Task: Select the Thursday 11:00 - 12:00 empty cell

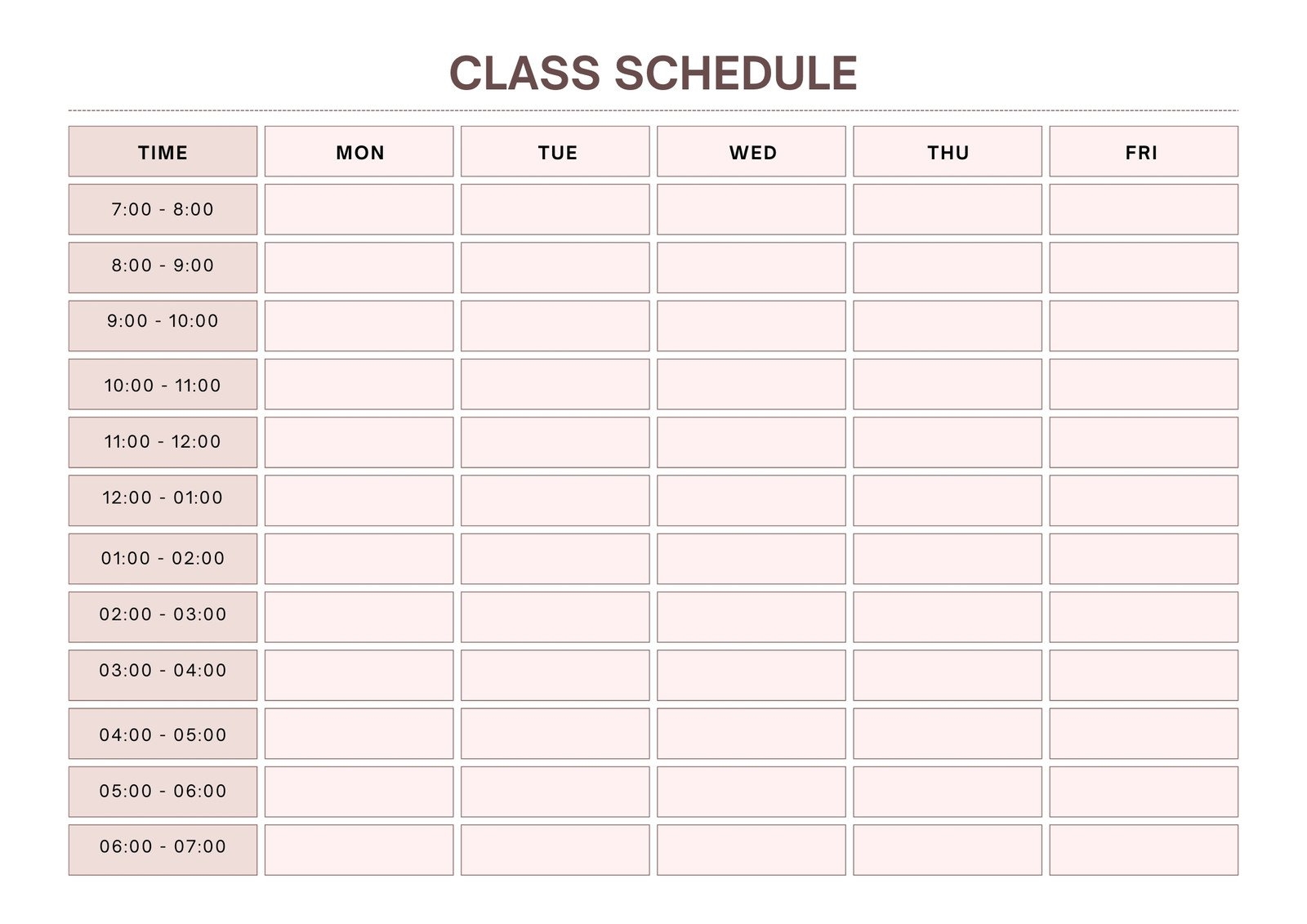Action: 948,442
